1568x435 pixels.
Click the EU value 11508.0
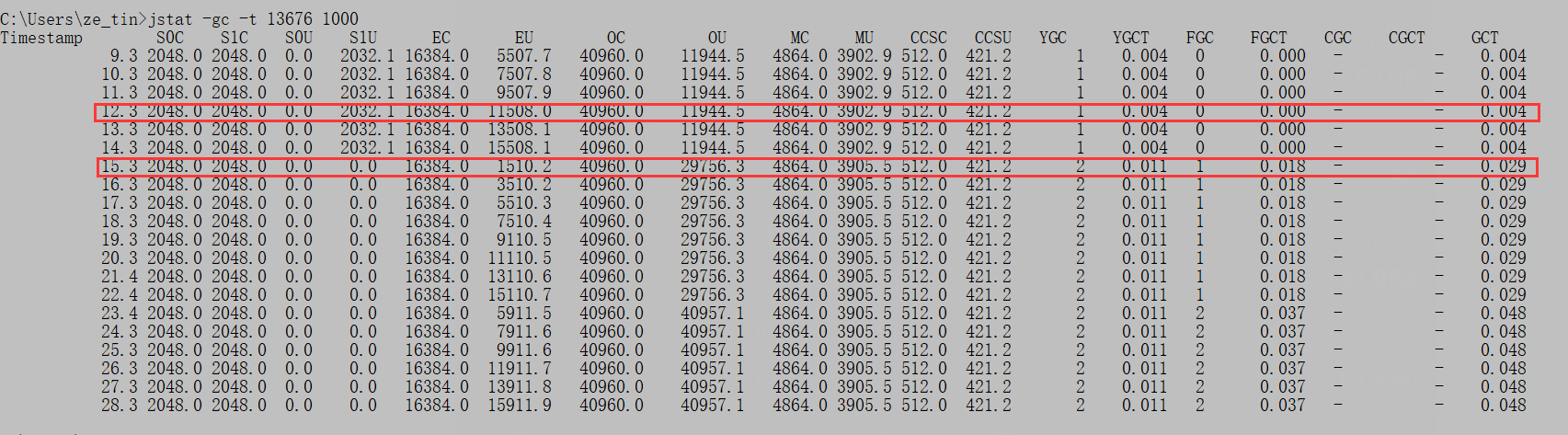[520, 111]
